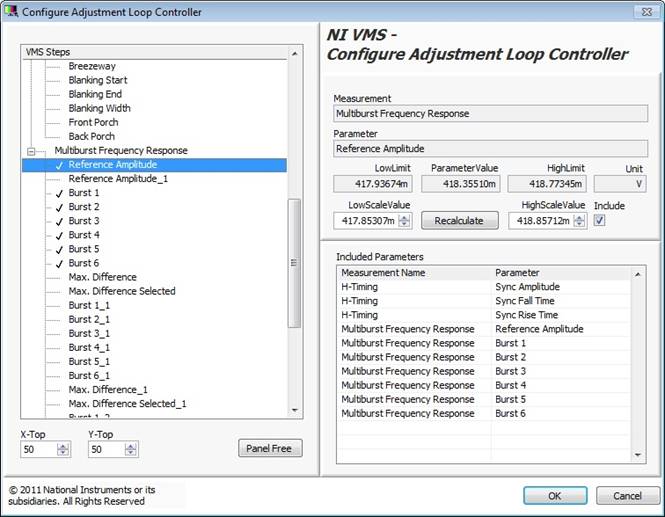
Task: Click the VMS Steps column header
Action: click(x=155, y=52)
